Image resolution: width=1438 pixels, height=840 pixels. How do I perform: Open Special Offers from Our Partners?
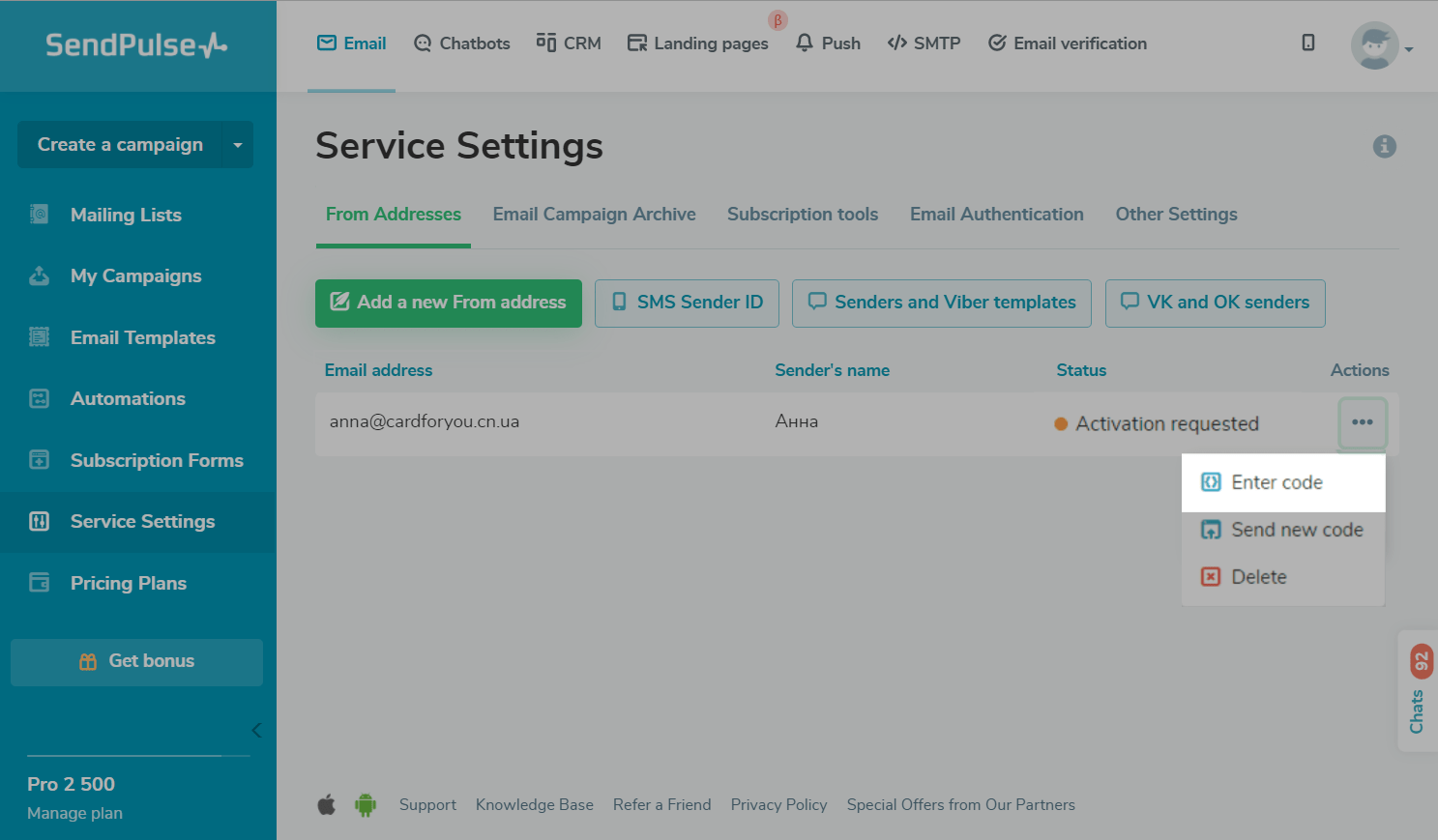(961, 805)
